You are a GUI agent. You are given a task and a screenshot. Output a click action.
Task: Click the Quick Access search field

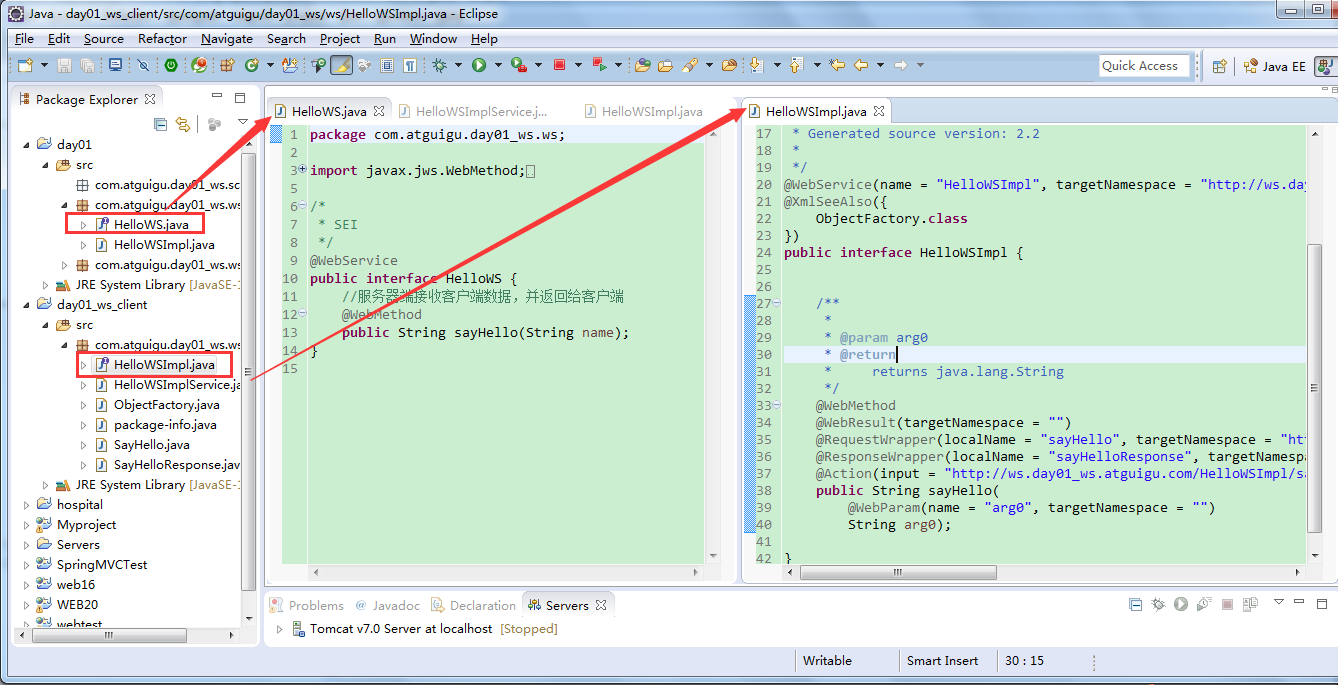(1143, 66)
